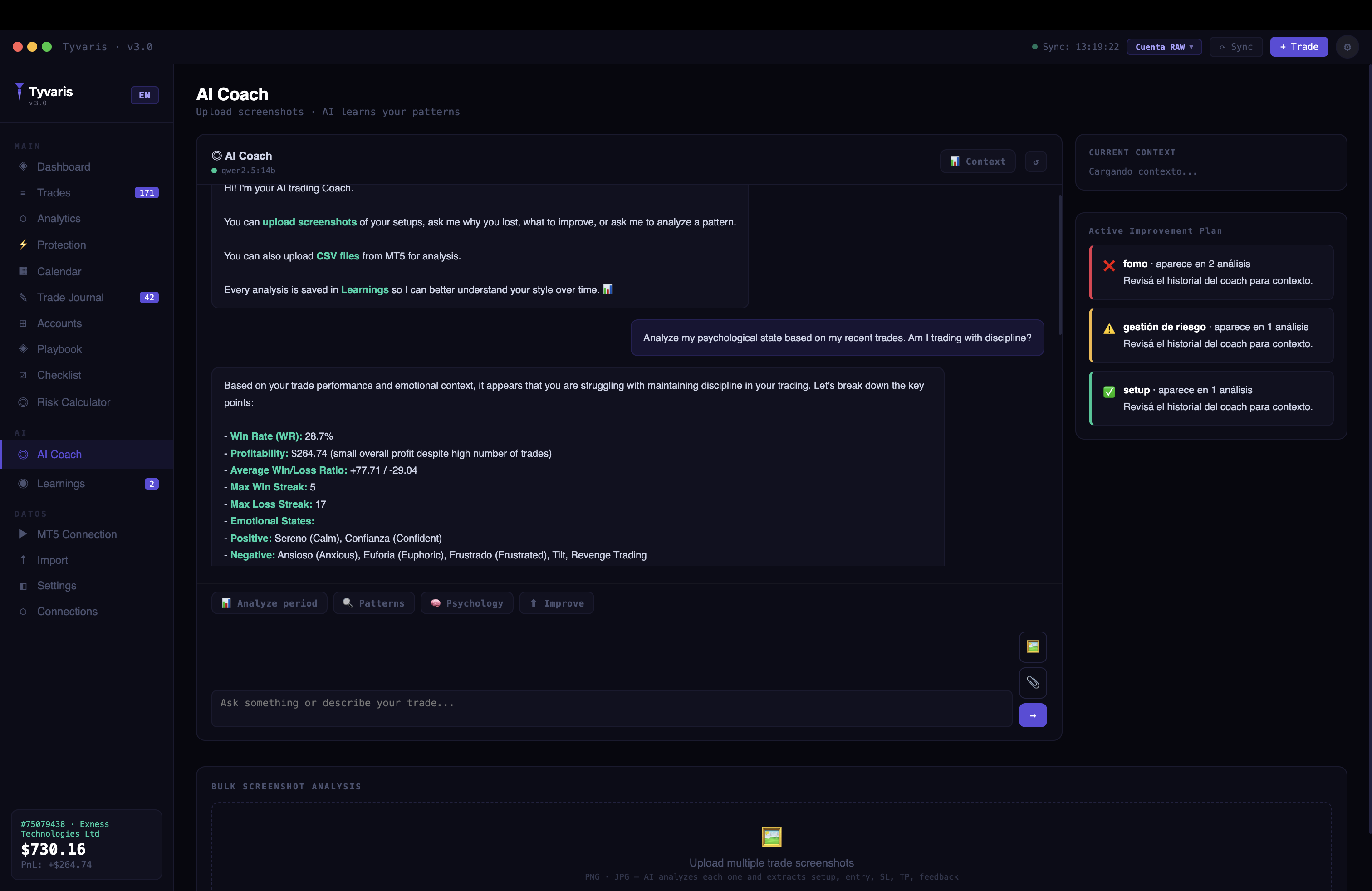Click the PnL: +$264.74 text
The height and width of the screenshot is (891, 1372).
point(56,865)
